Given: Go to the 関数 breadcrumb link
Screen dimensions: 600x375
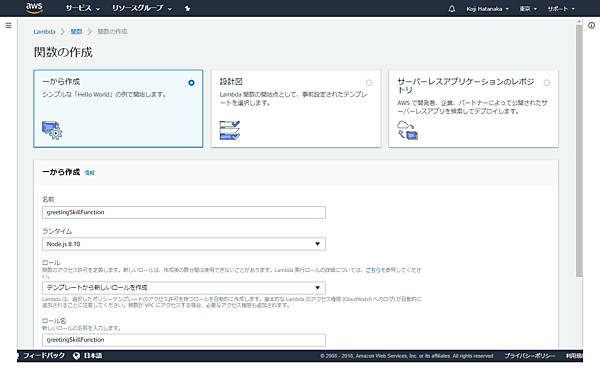Looking at the screenshot, I should pyautogui.click(x=77, y=31).
